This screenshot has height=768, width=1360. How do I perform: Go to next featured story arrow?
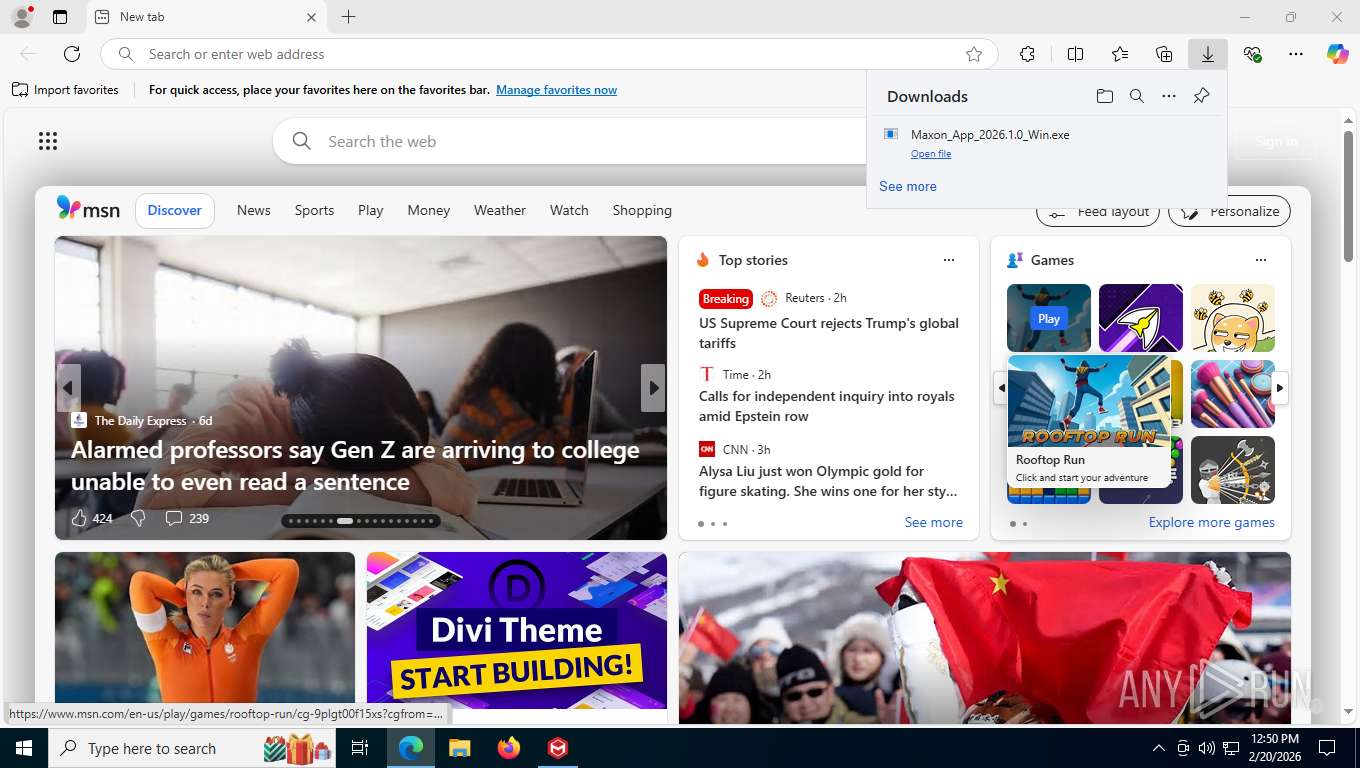653,388
